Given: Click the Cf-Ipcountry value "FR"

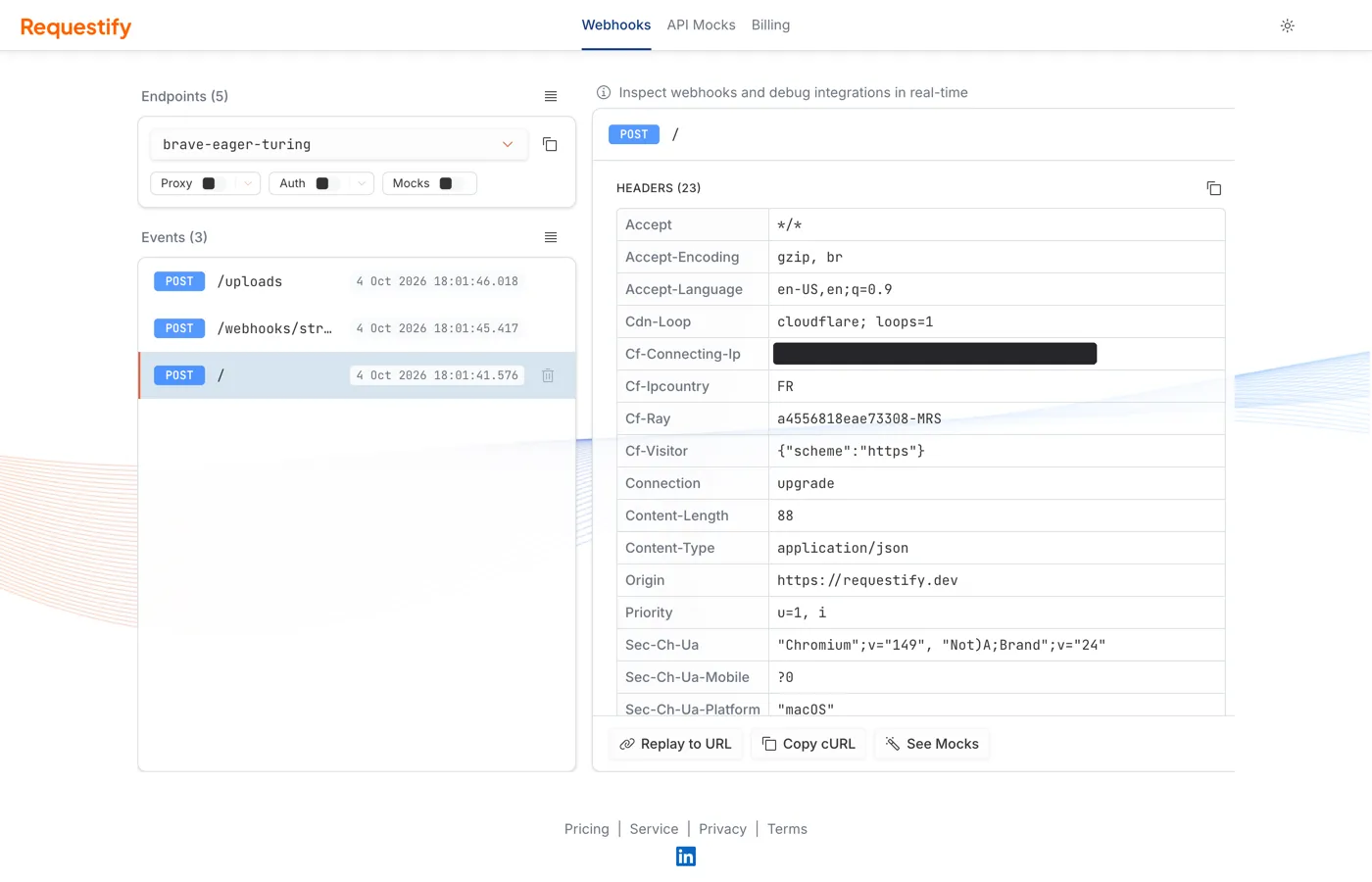Looking at the screenshot, I should 785,386.
